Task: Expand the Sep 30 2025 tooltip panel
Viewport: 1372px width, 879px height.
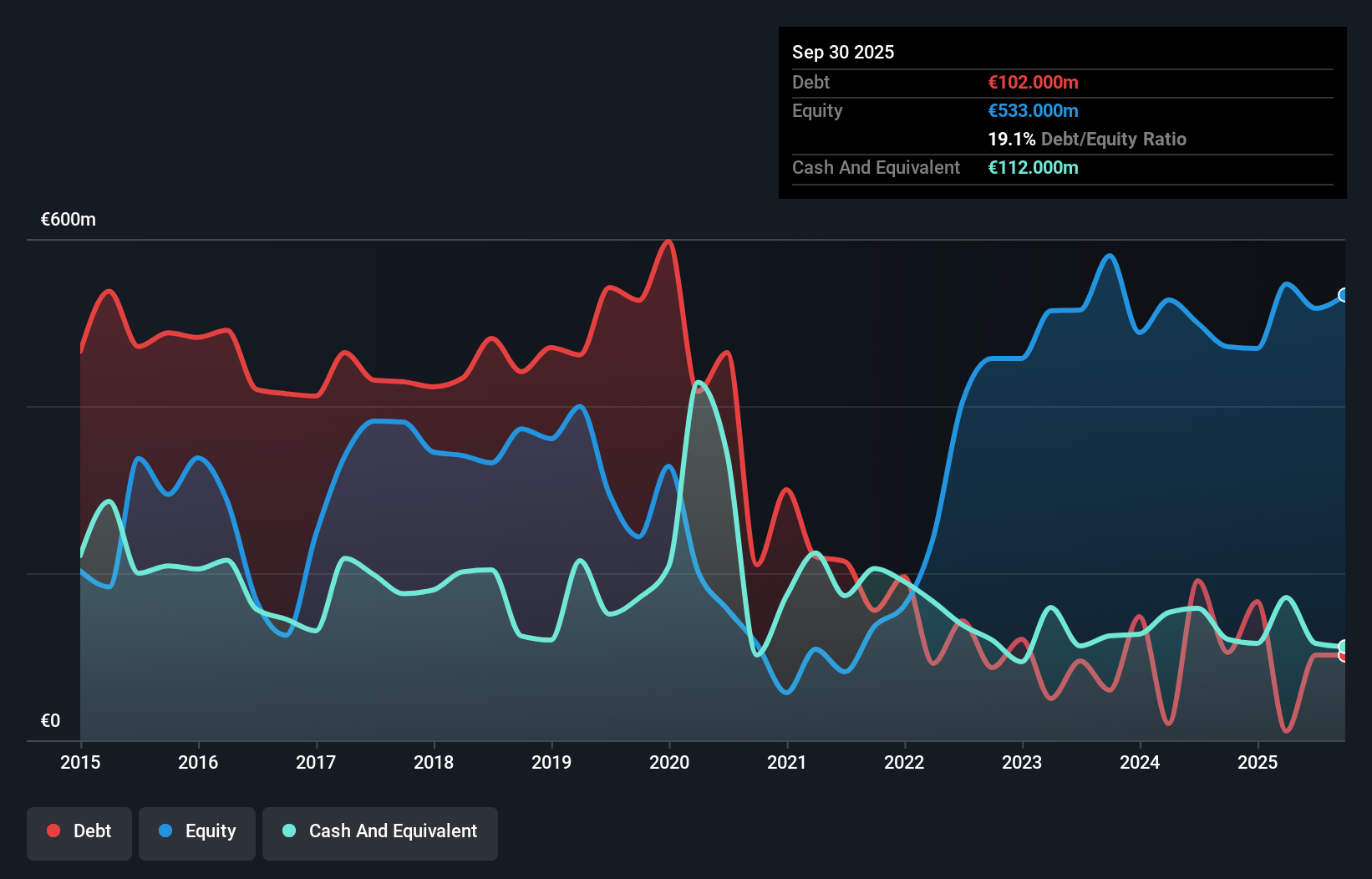Action: [x=843, y=52]
